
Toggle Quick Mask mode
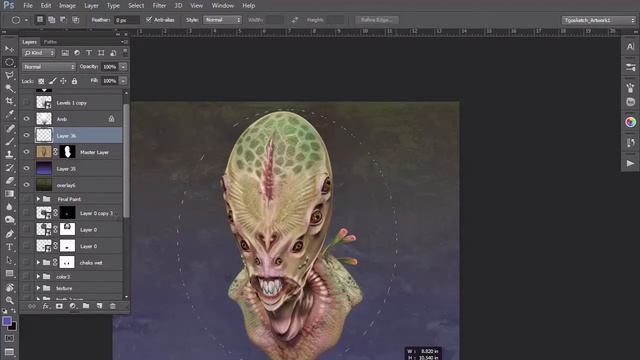point(9,338)
